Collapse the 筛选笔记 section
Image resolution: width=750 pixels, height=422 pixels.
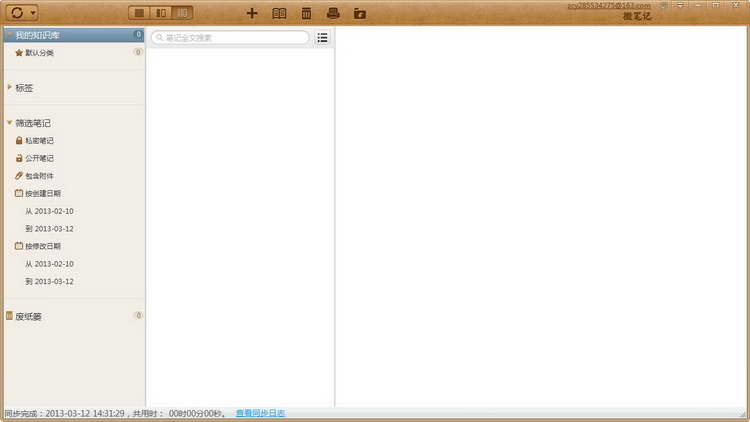pyautogui.click(x=9, y=122)
